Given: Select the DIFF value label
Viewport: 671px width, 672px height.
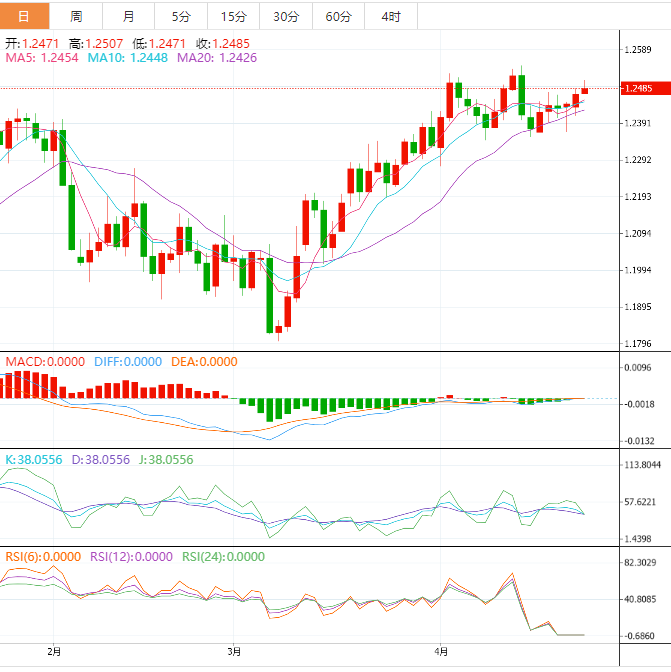Looking at the screenshot, I should [127, 361].
